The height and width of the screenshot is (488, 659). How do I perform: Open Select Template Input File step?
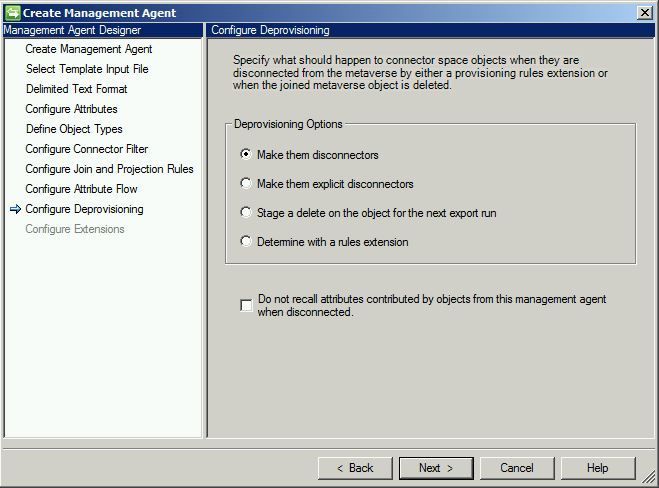(87, 69)
